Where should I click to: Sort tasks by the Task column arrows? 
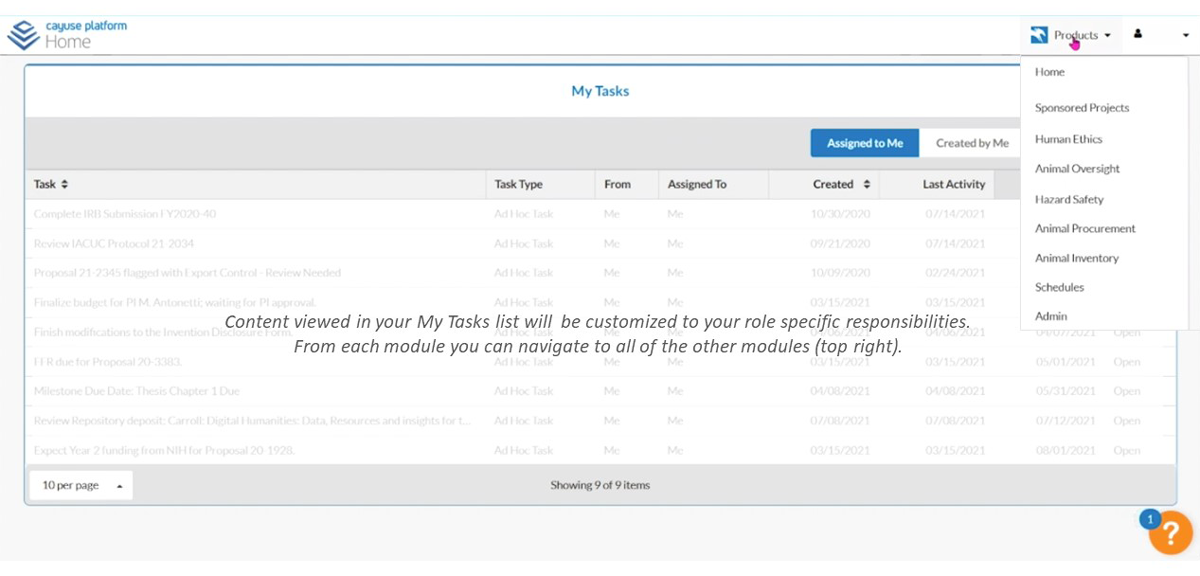[x=65, y=185]
